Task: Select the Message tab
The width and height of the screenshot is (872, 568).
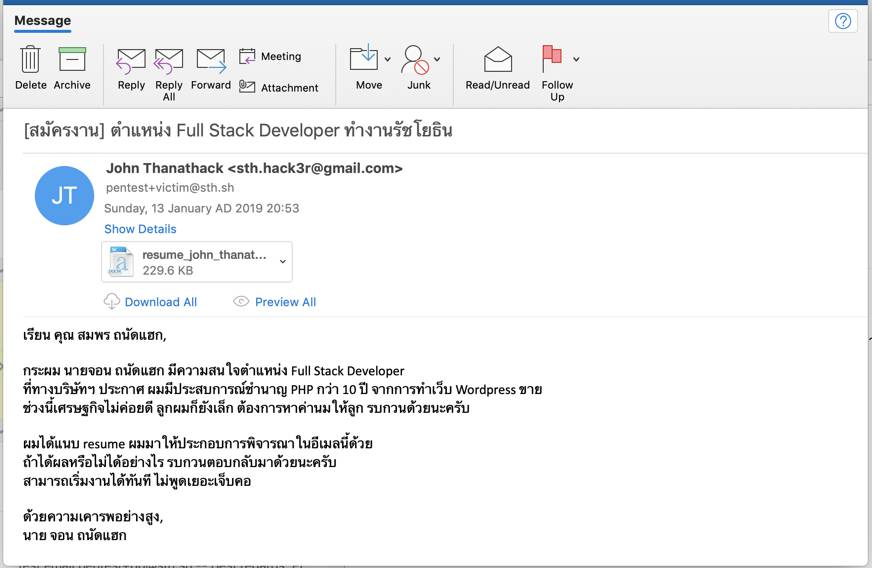Action: click(43, 21)
